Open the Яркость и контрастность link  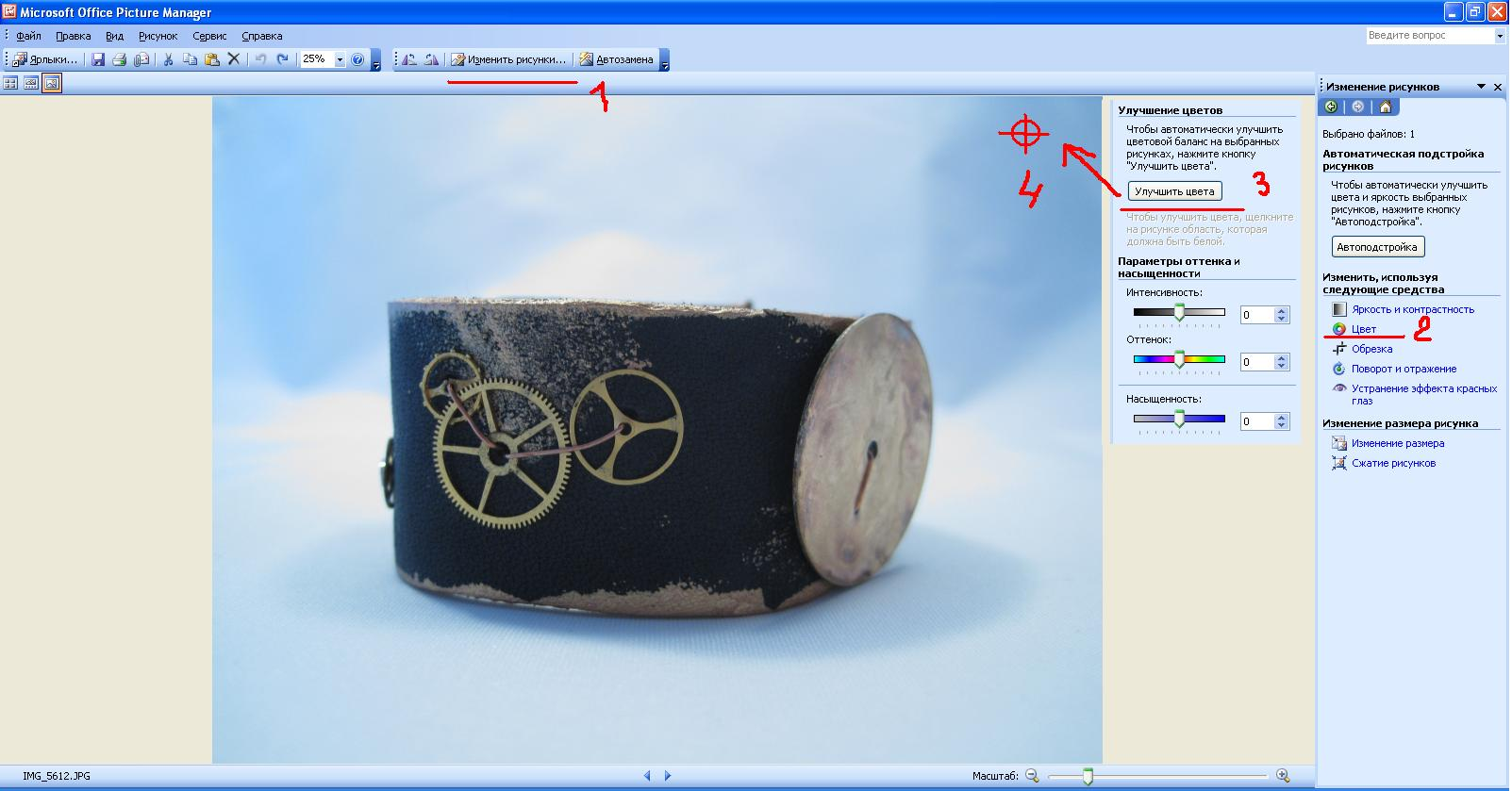tap(1412, 309)
